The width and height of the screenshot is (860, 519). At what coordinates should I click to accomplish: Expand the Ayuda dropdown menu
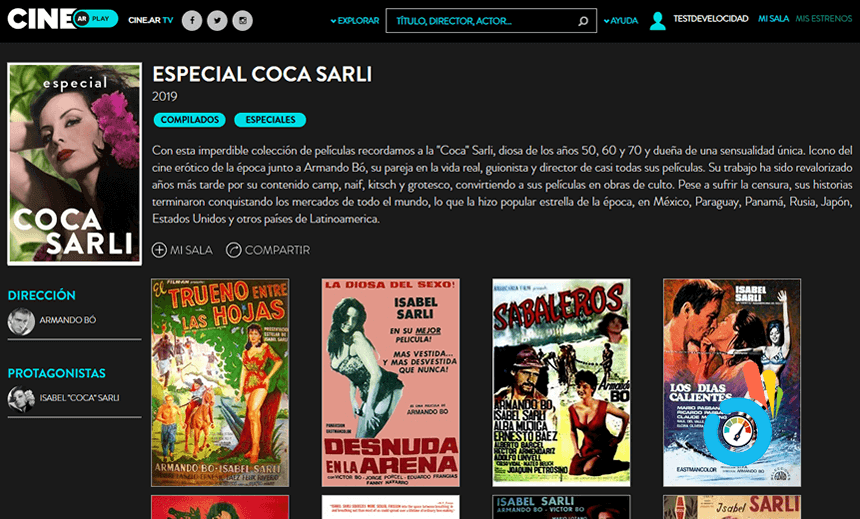point(621,21)
